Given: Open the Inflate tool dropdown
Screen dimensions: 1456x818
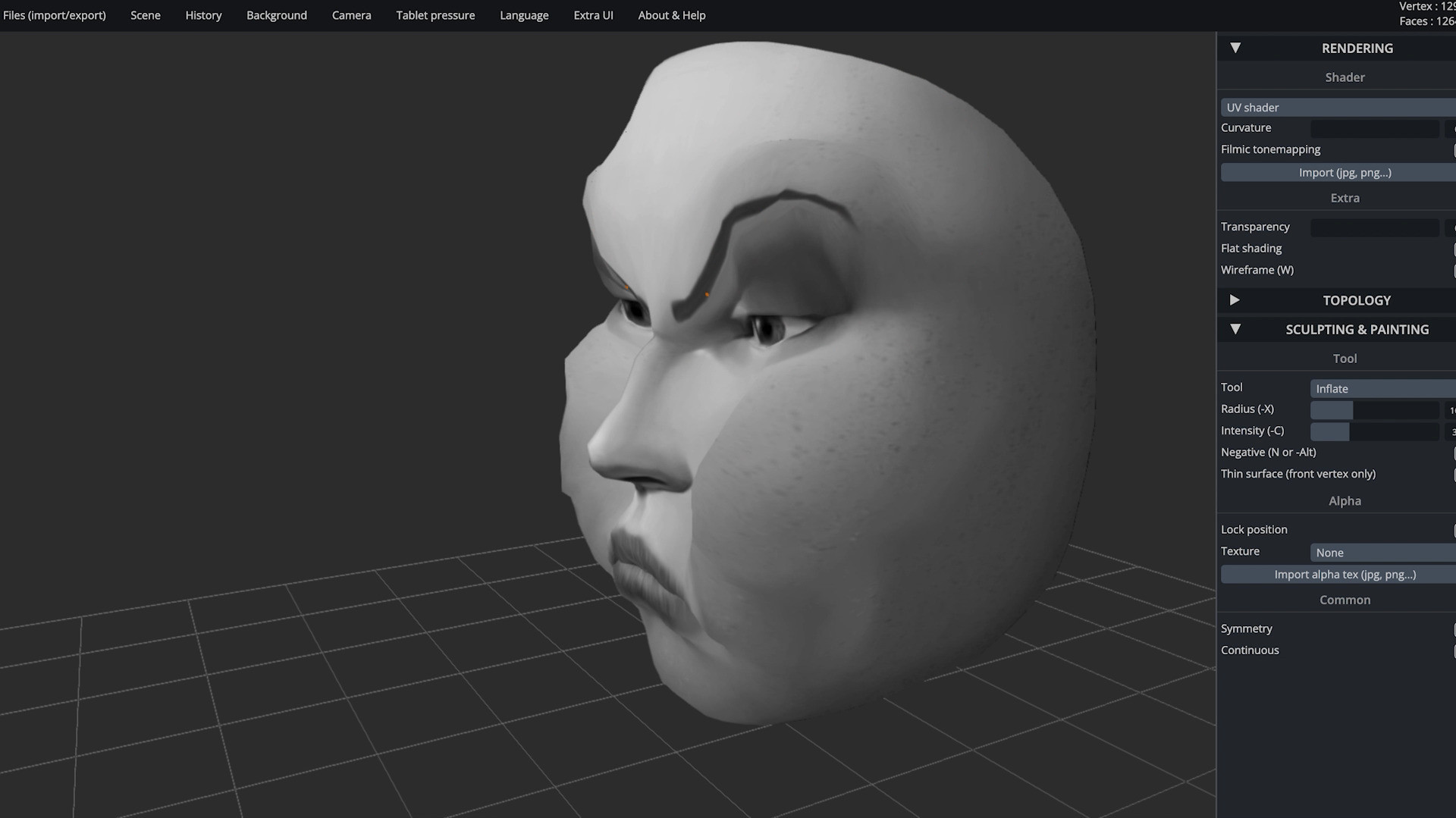Looking at the screenshot, I should click(x=1382, y=389).
